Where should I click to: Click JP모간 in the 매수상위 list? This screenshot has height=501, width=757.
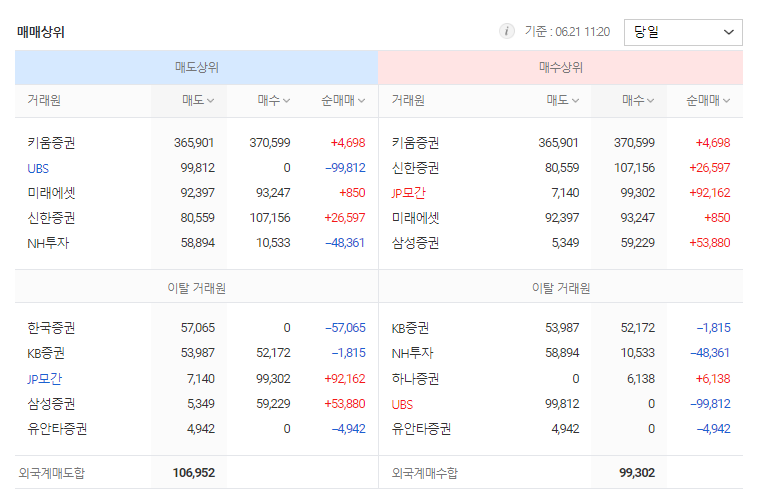tap(408, 193)
